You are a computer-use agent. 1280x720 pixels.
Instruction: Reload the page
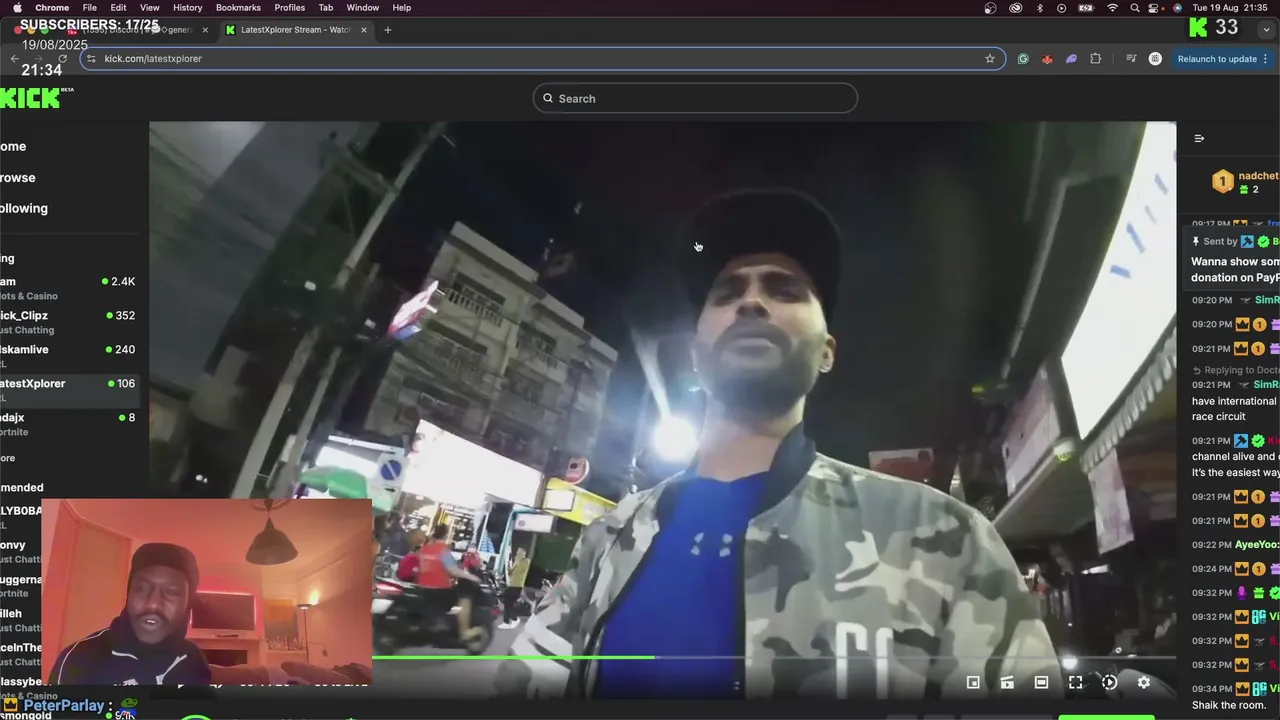[63, 59]
